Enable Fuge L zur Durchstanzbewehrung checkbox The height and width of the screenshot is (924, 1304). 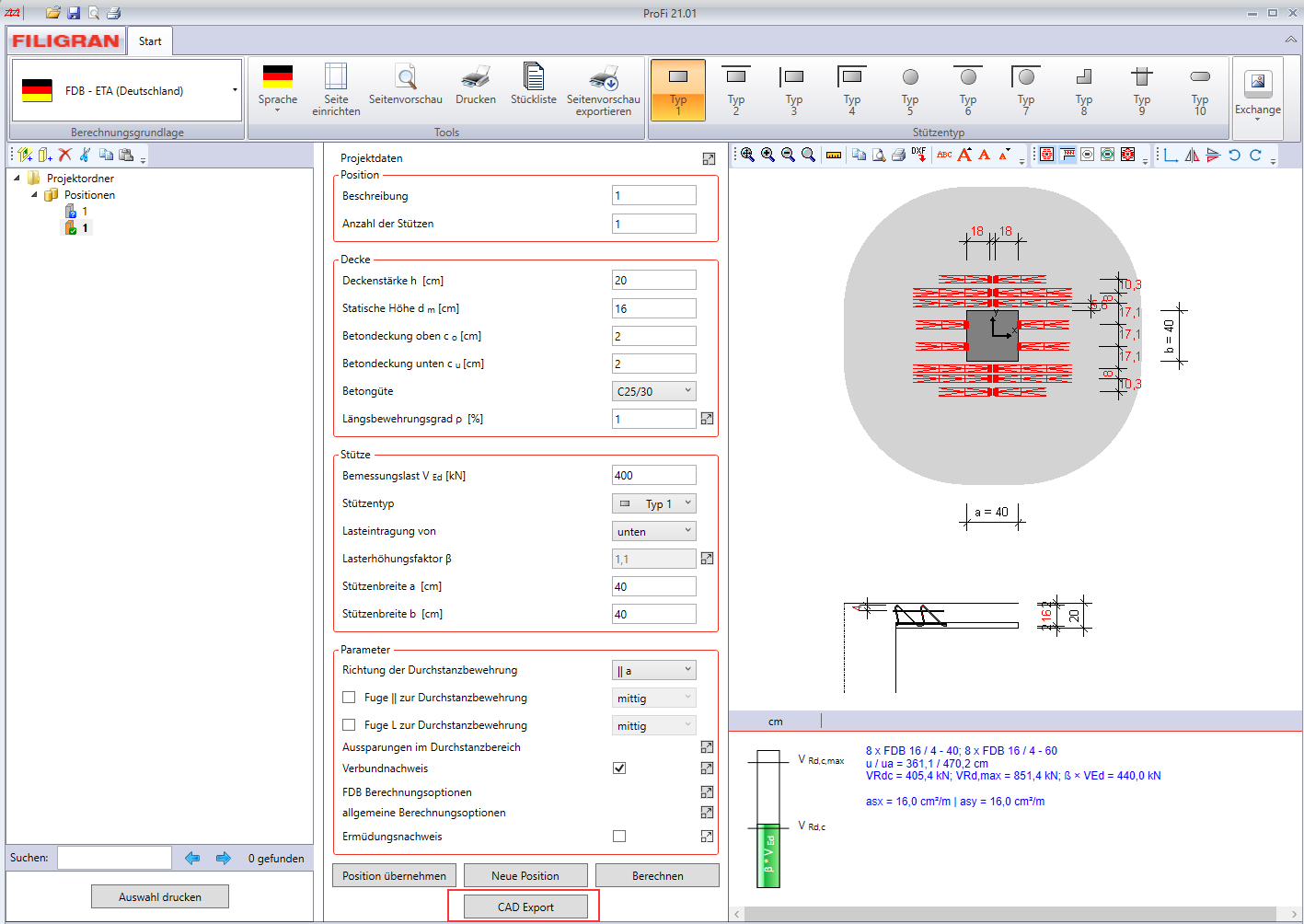[x=349, y=725]
